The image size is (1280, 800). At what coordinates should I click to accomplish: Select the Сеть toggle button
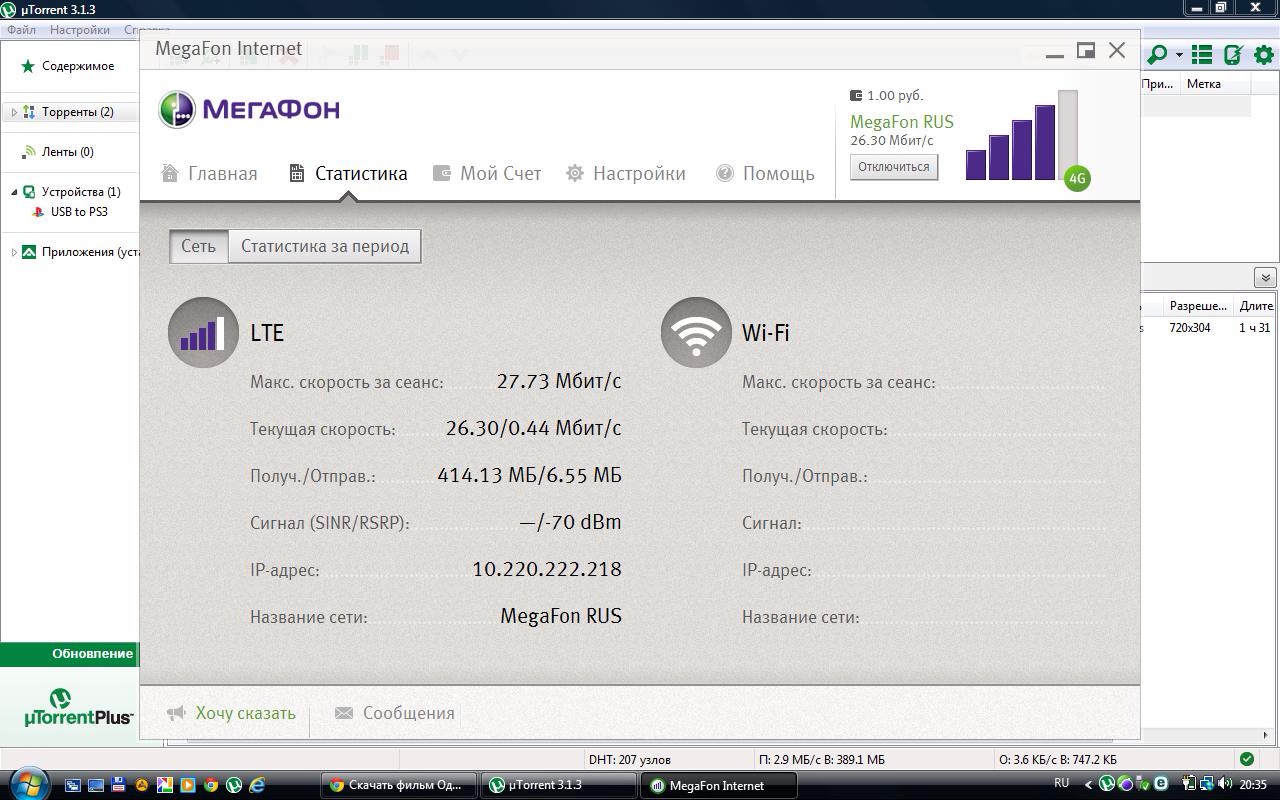pyautogui.click(x=198, y=246)
